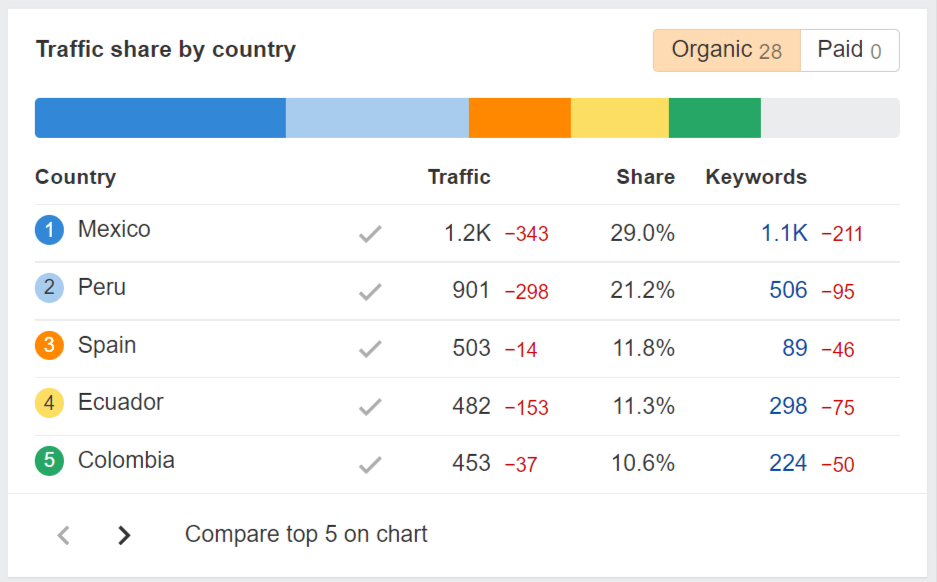Click Ecuador's 298 keywords value
The width and height of the screenshot is (937, 582).
coord(789,406)
